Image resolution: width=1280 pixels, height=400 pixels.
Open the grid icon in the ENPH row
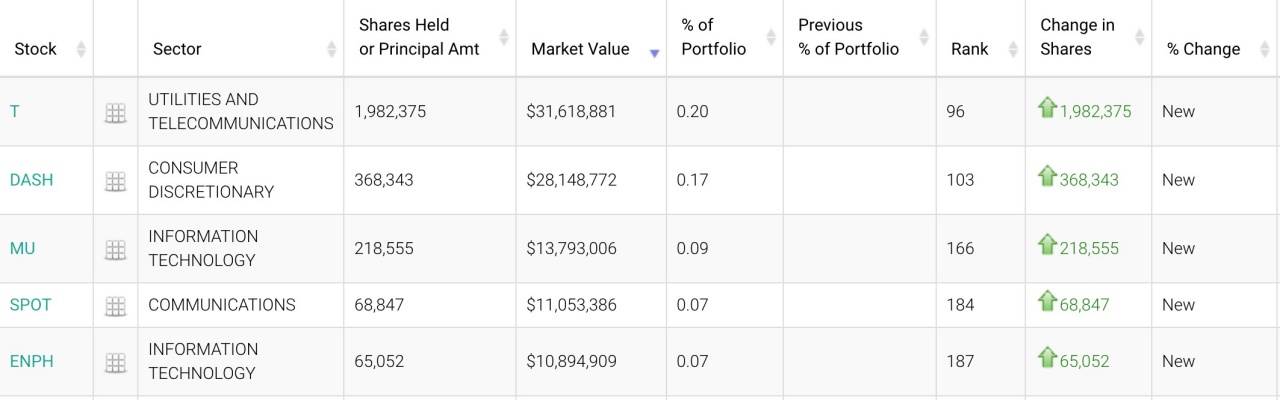coord(116,362)
